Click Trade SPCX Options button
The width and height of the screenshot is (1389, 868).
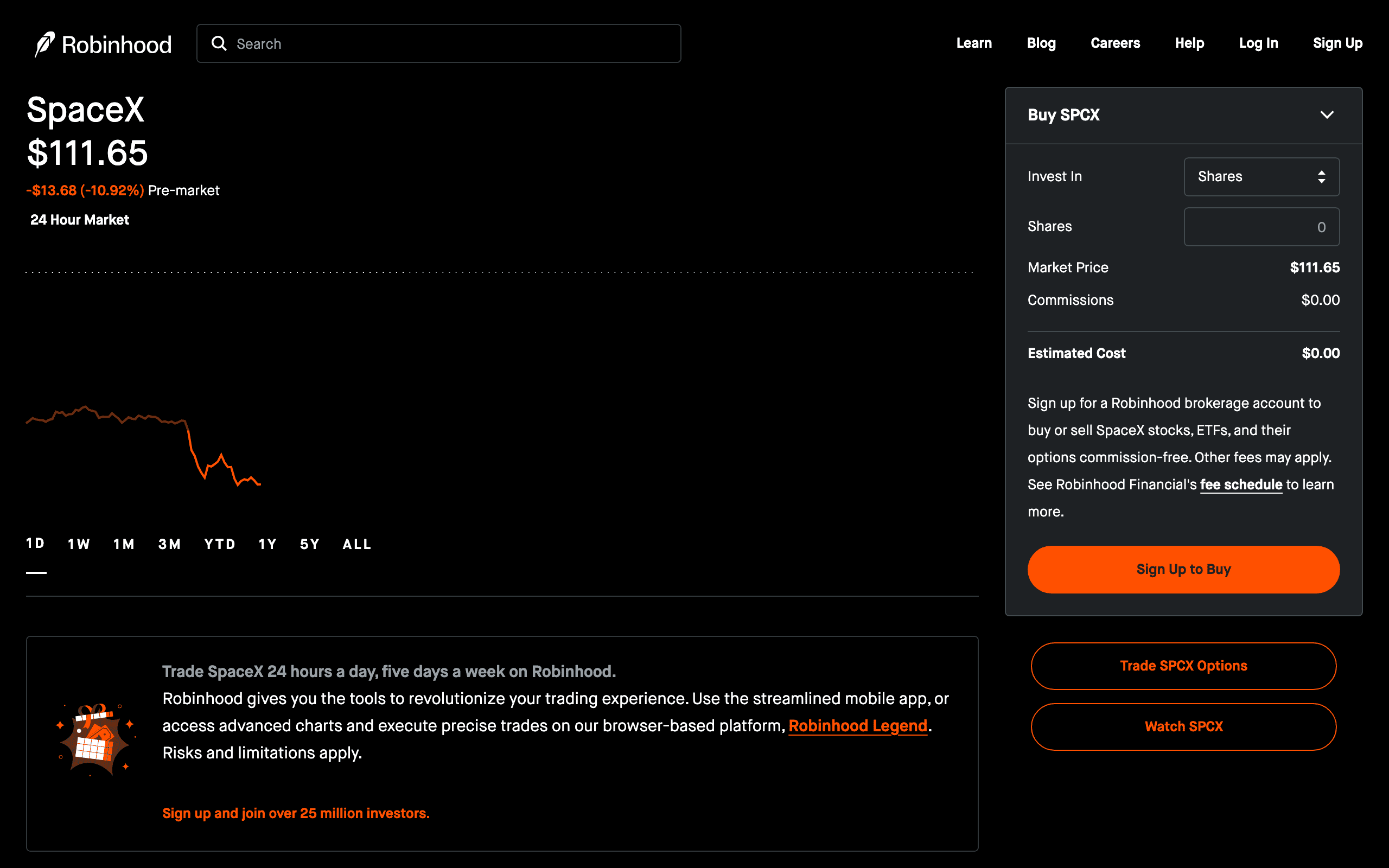[1183, 666]
